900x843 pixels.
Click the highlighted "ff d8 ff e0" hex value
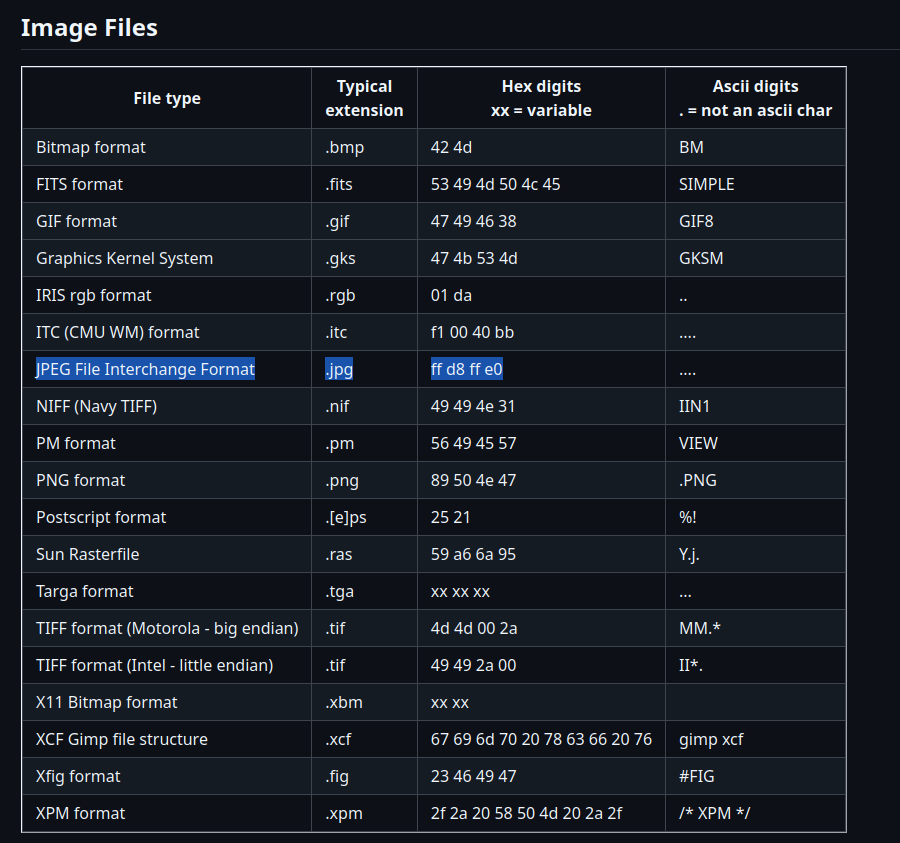coord(466,369)
